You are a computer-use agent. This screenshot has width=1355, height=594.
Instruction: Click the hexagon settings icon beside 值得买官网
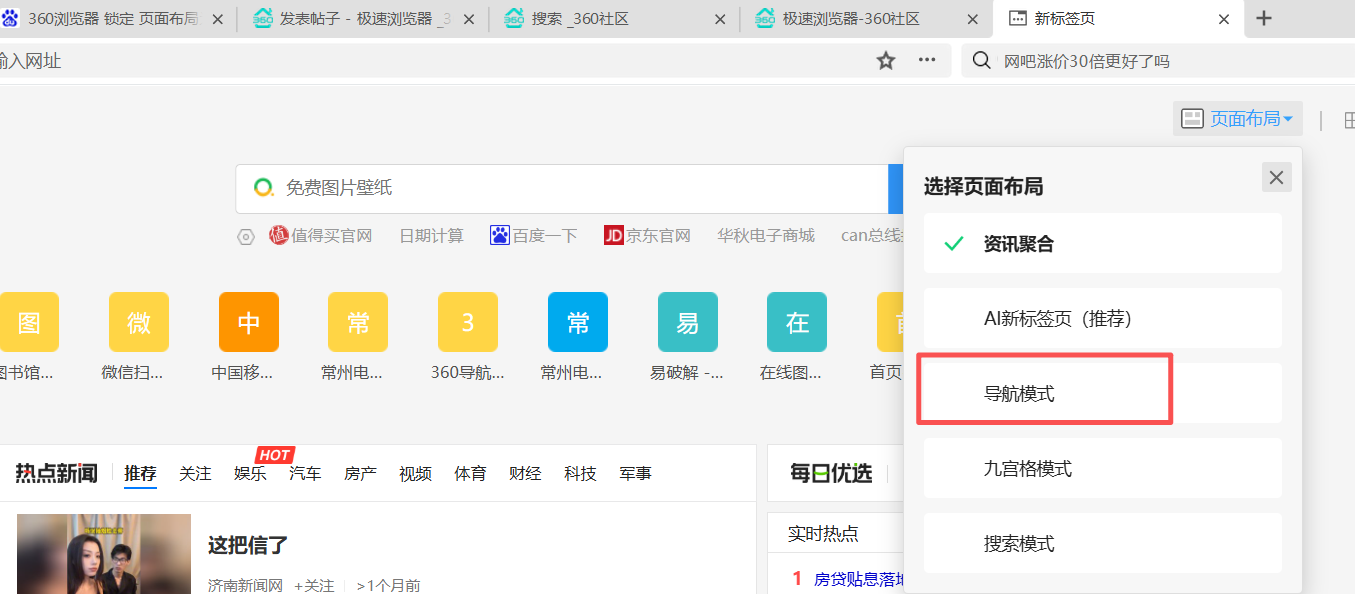click(x=246, y=237)
